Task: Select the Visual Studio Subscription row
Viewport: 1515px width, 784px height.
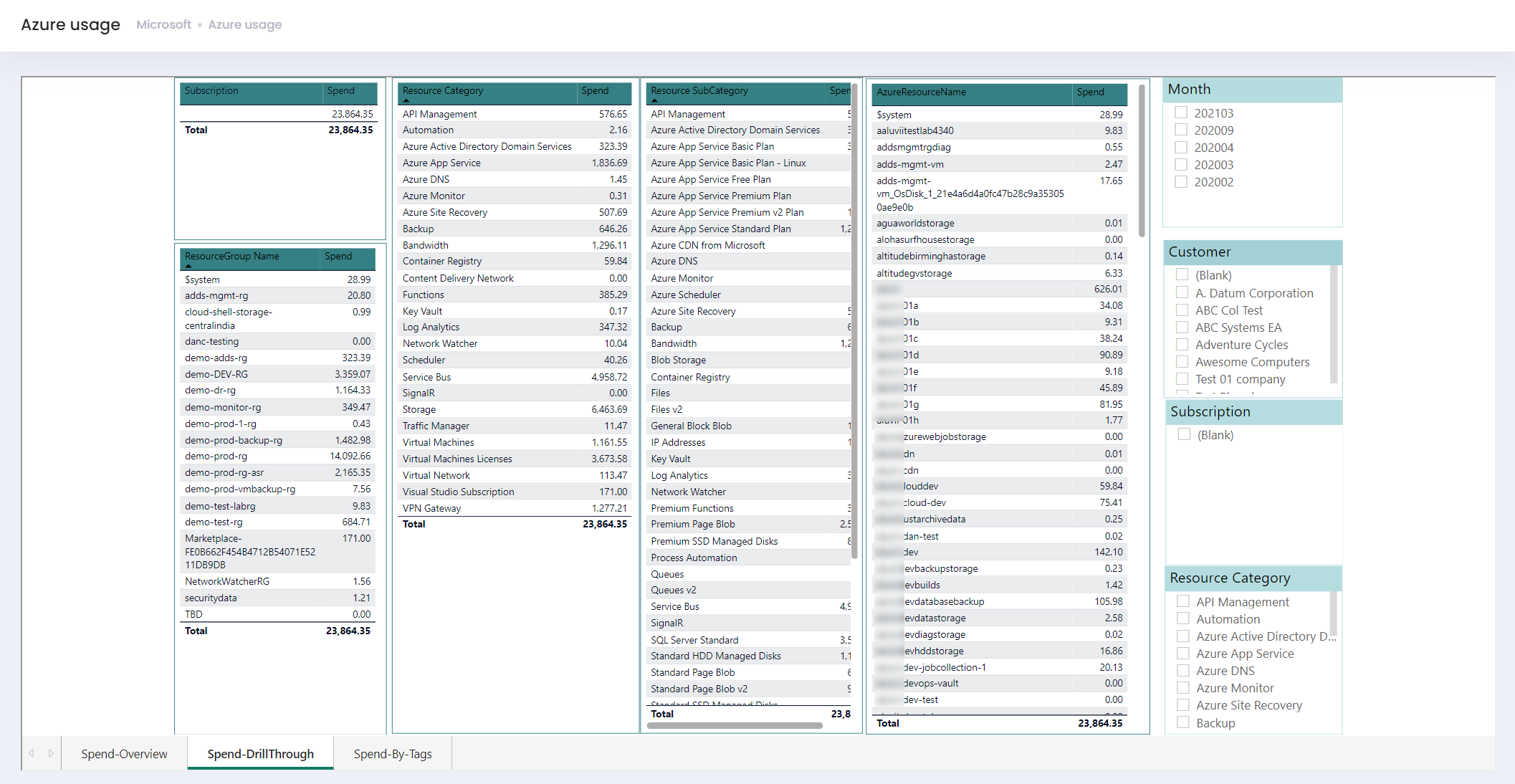Action: pos(515,492)
